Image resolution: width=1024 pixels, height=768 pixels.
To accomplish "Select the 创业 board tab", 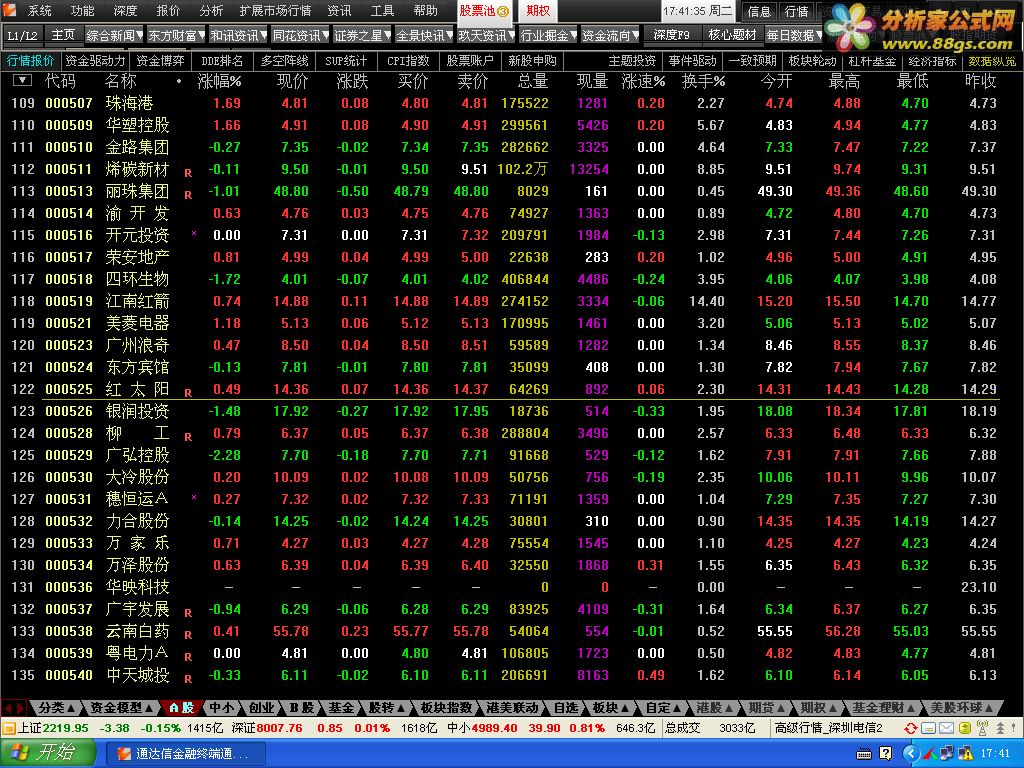I will coord(261,707).
